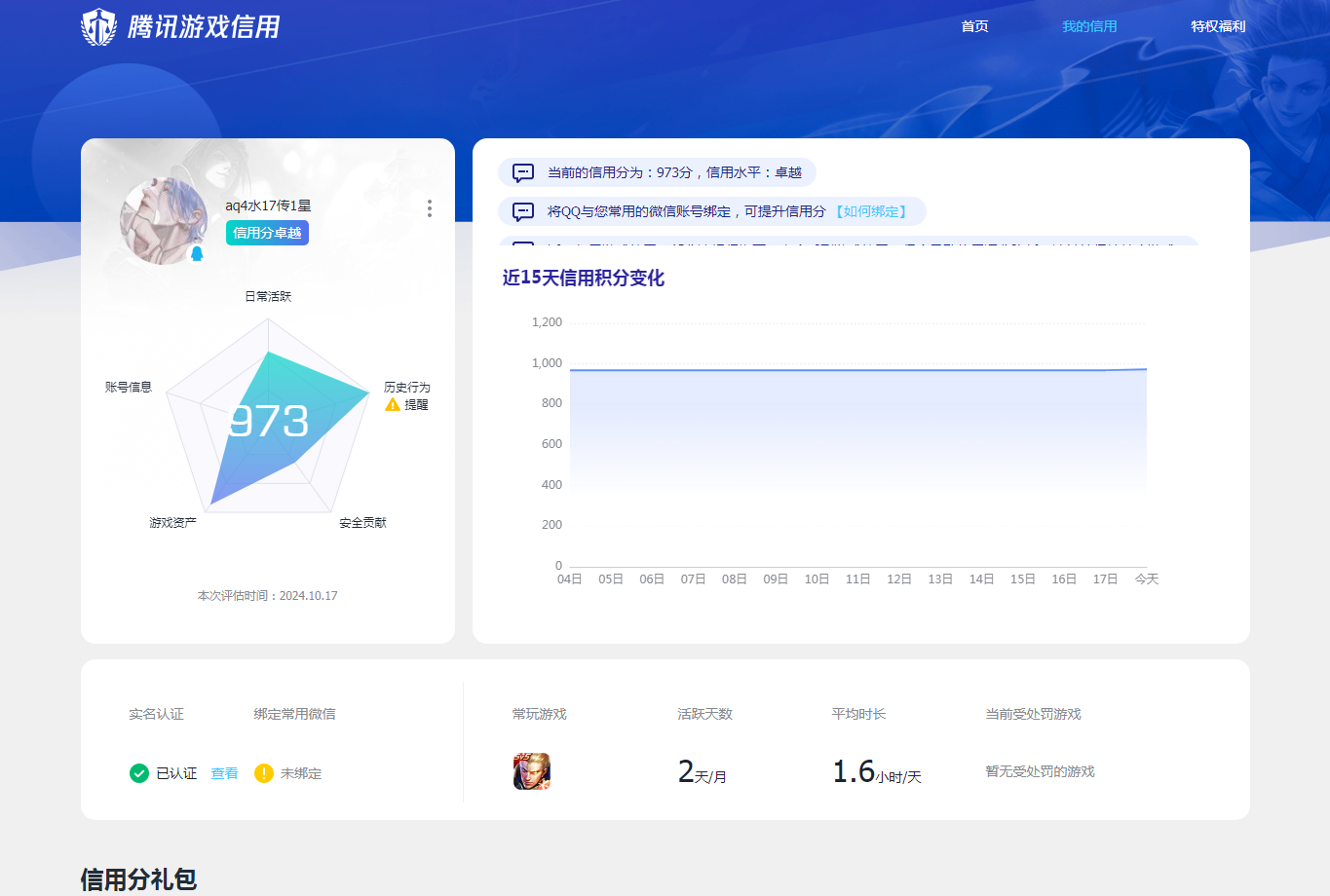Image resolution: width=1330 pixels, height=896 pixels.
Task: Click the 今天 label on chart axis
Action: pyautogui.click(x=1147, y=579)
